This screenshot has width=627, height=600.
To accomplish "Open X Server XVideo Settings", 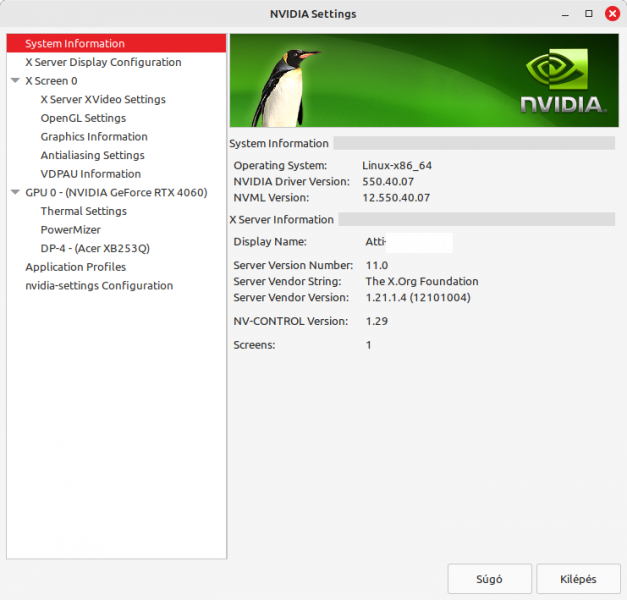I will (x=103, y=100).
